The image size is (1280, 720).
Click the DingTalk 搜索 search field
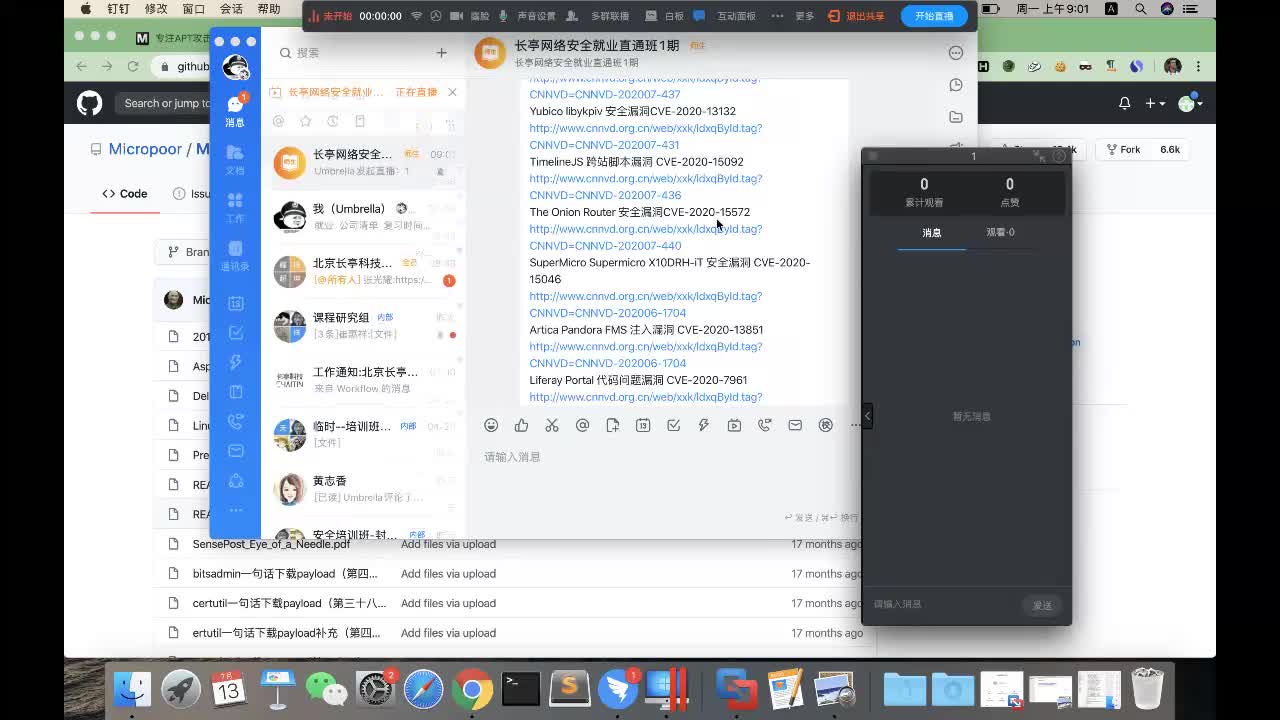(x=350, y=52)
